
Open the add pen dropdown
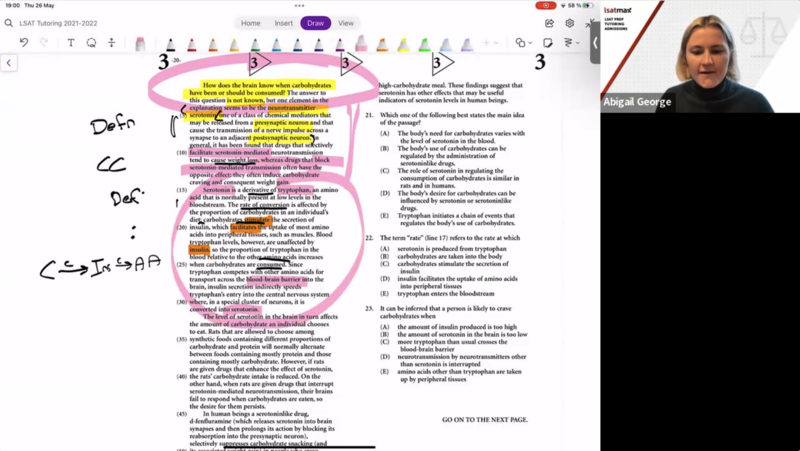click(490, 43)
